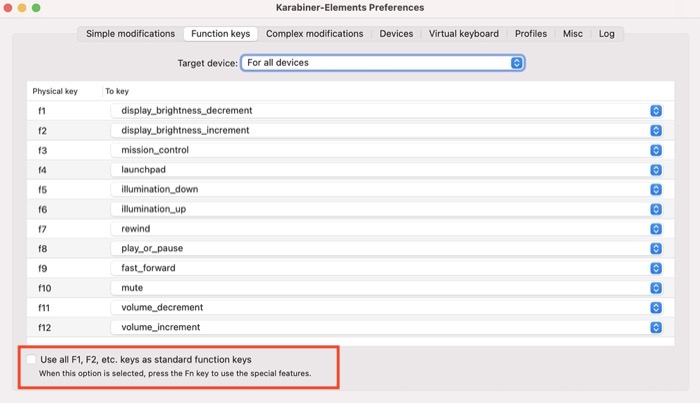Select the Virtual keyboard tab
Viewport: 700px width, 403px height.
coord(463,33)
